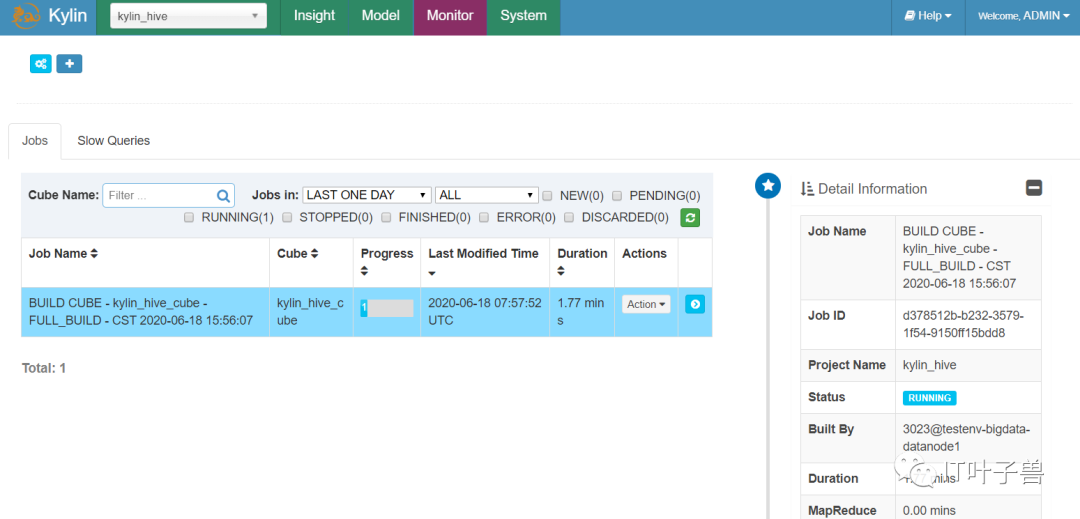Open job detail arrow for kylin_hive_cube row
The width and height of the screenshot is (1080, 519).
(695, 304)
